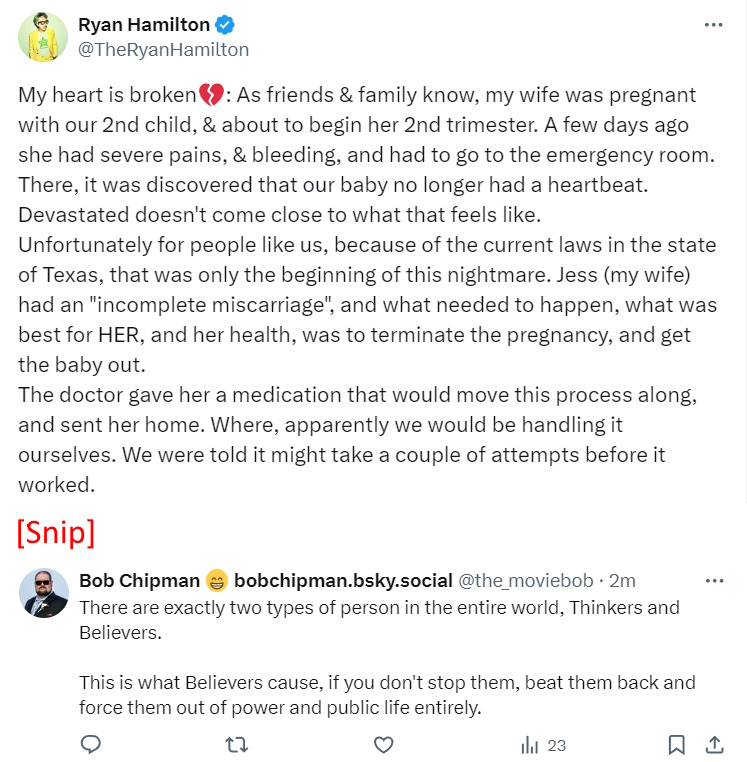Open Ryan Hamilton's profile picture

click(x=43, y=37)
